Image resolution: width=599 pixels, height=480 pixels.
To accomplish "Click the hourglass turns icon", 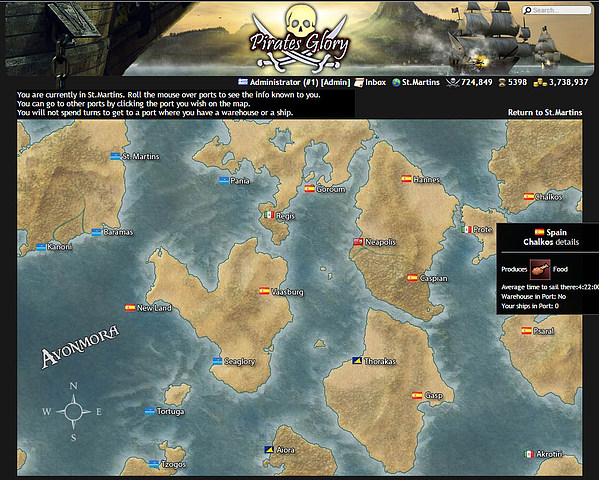I will (502, 82).
